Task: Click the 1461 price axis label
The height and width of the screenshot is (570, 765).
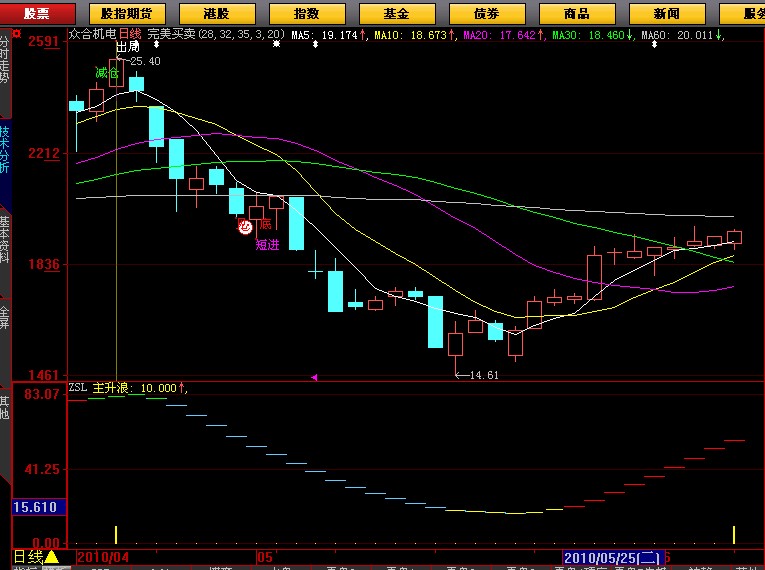Action: pos(43,375)
